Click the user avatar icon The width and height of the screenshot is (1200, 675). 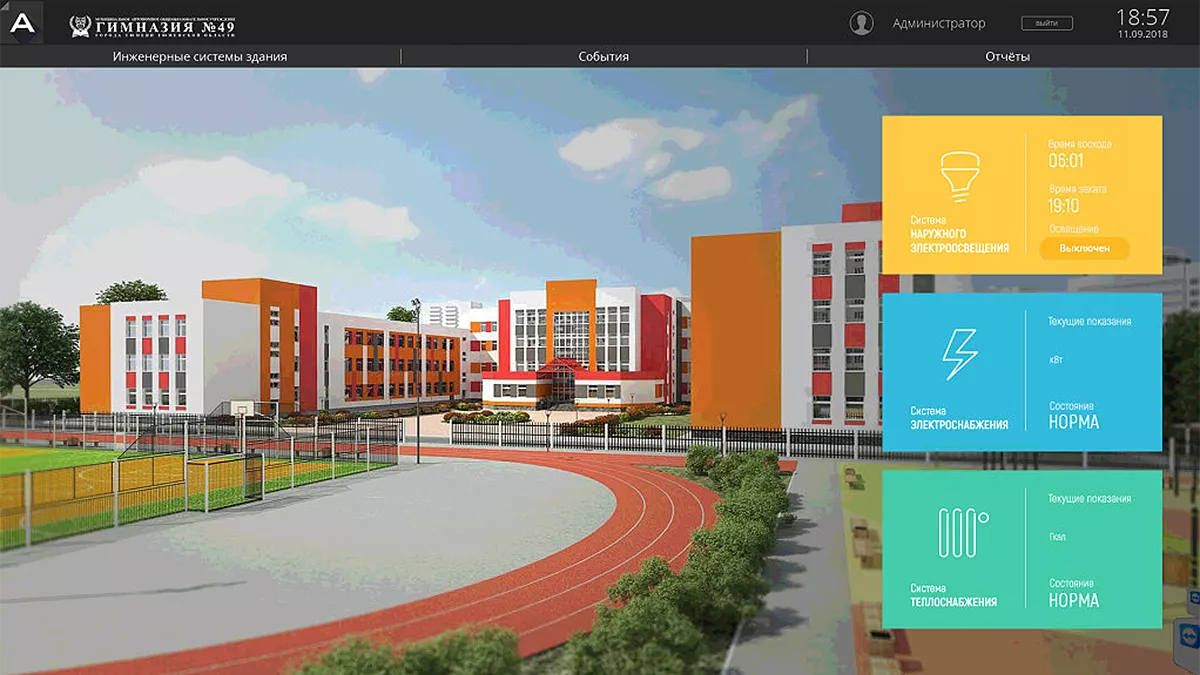pos(861,24)
